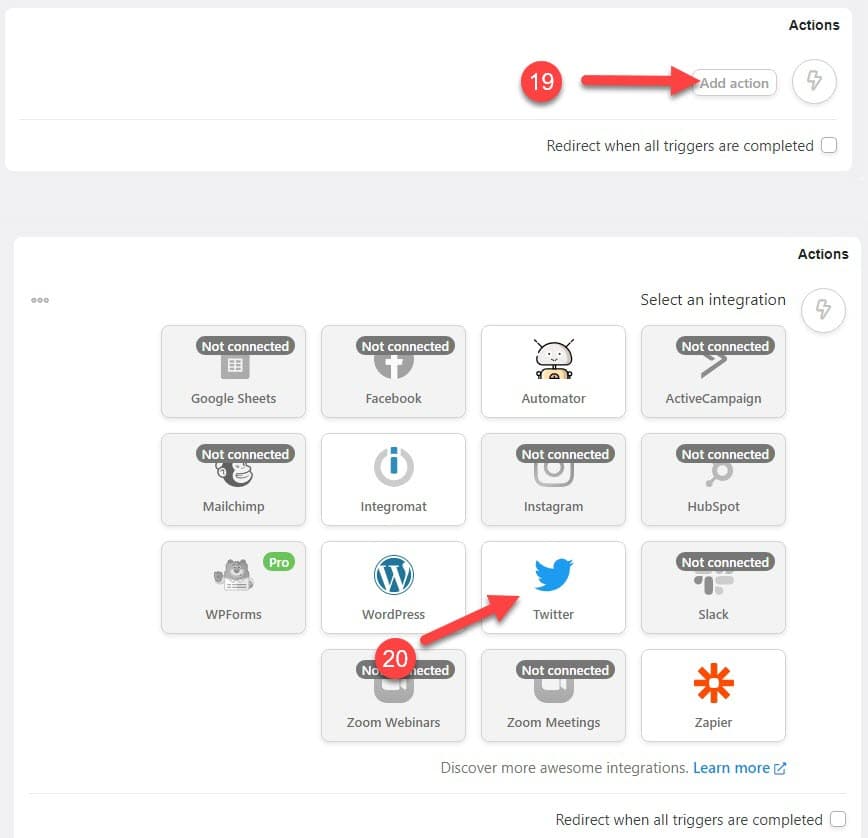Choose the Automator robot integration

pos(553,371)
